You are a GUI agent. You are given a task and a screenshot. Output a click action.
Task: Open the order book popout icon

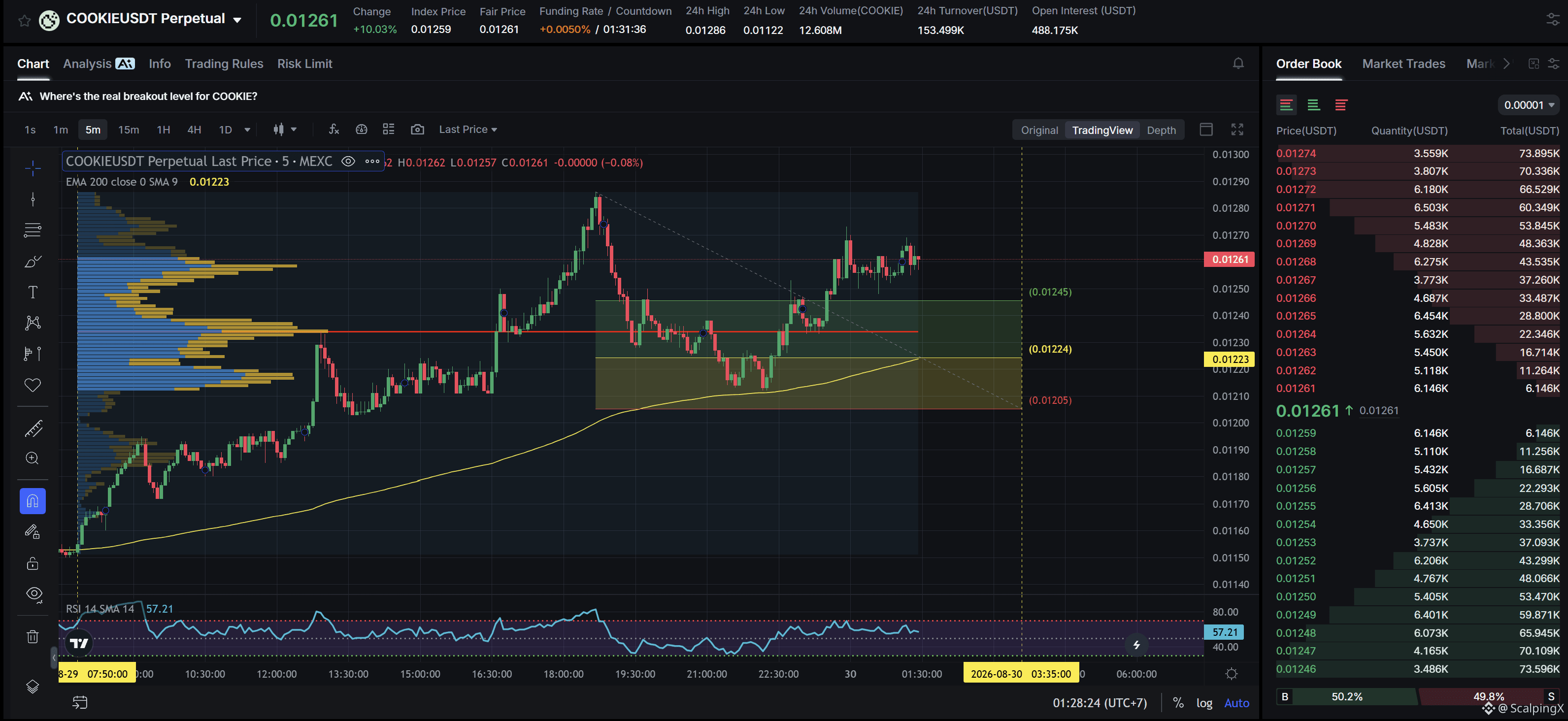pos(1534,63)
